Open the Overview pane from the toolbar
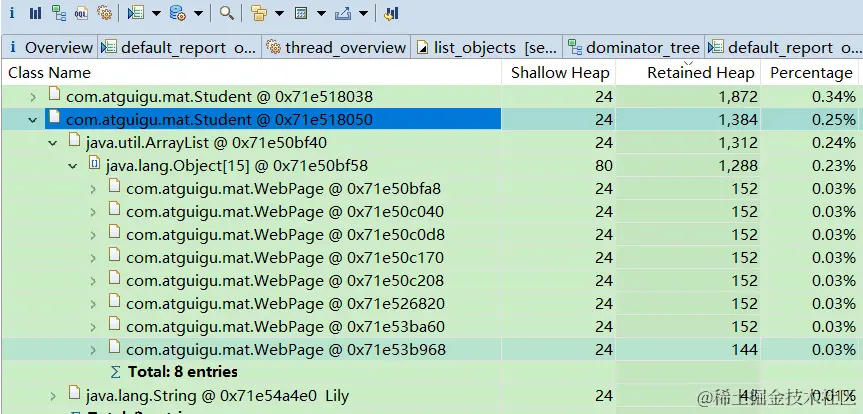Screen dimensions: 863x414 click(x=12, y=13)
